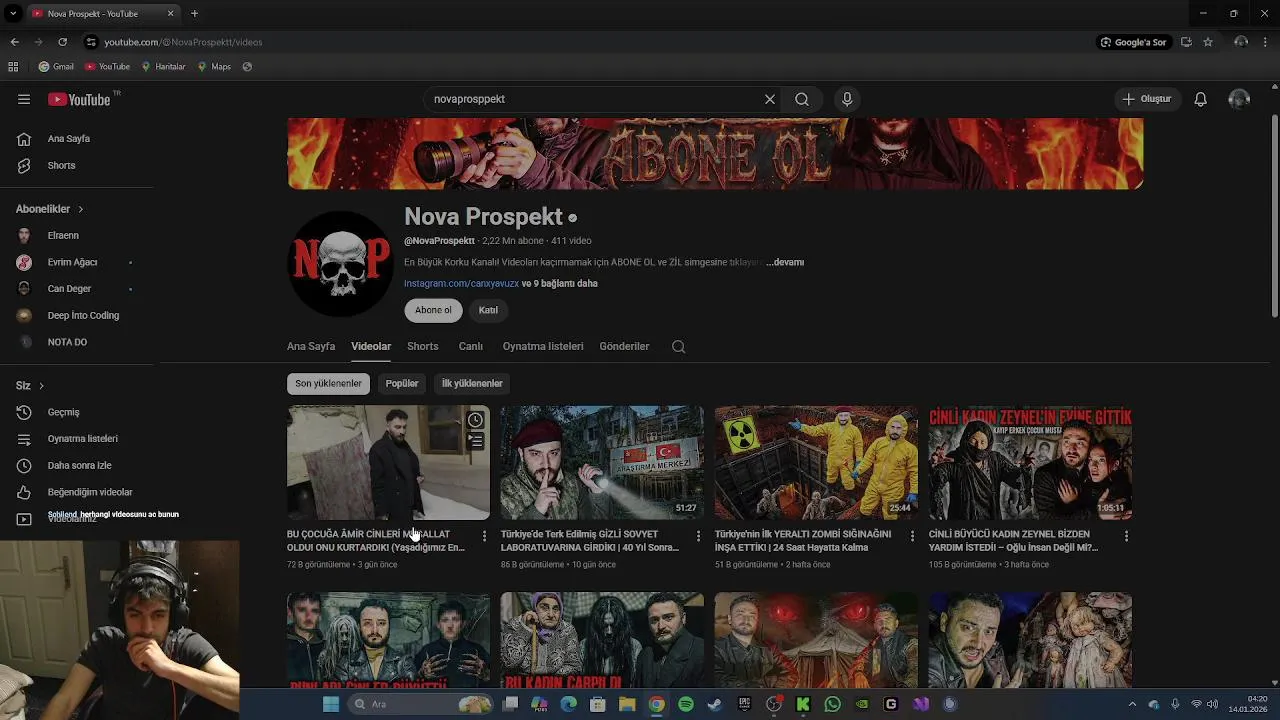This screenshot has width=1280, height=720.
Task: Open Steam from the taskbar
Action: pos(714,704)
